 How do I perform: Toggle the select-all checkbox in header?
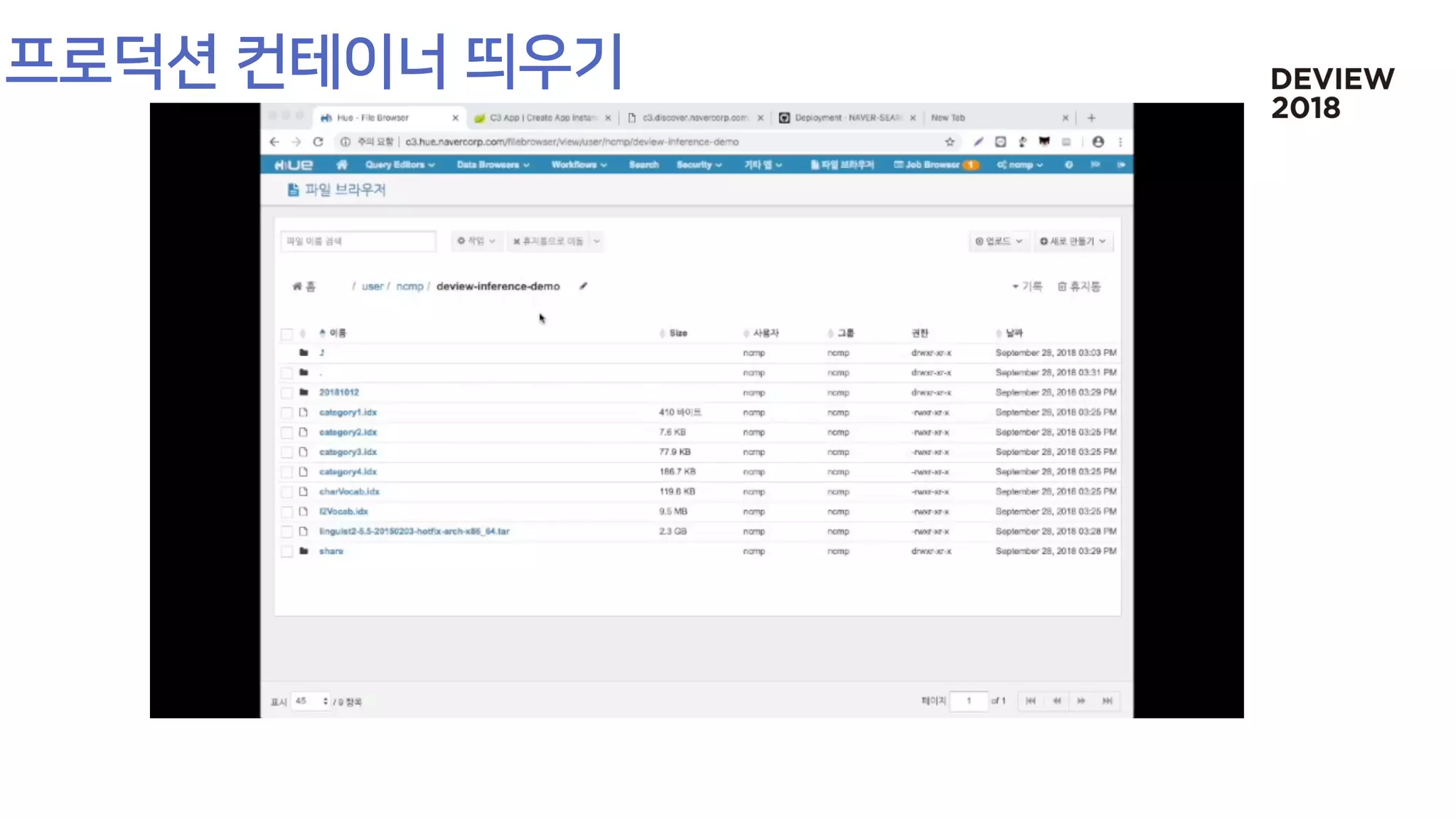pyautogui.click(x=287, y=333)
